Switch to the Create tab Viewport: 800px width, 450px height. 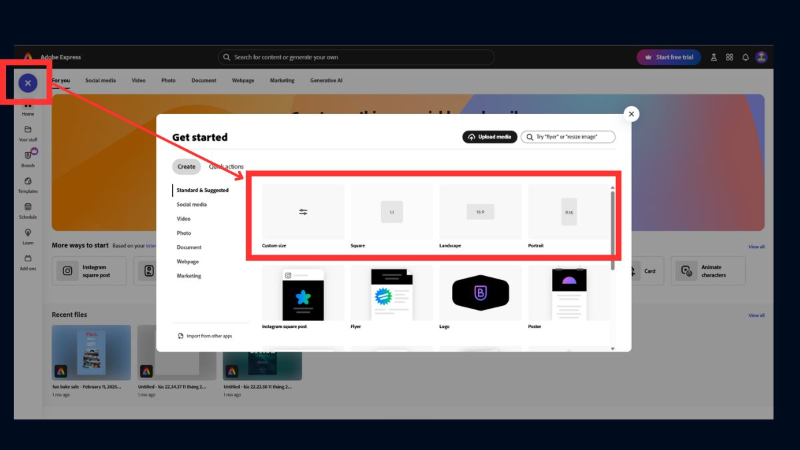pos(186,166)
